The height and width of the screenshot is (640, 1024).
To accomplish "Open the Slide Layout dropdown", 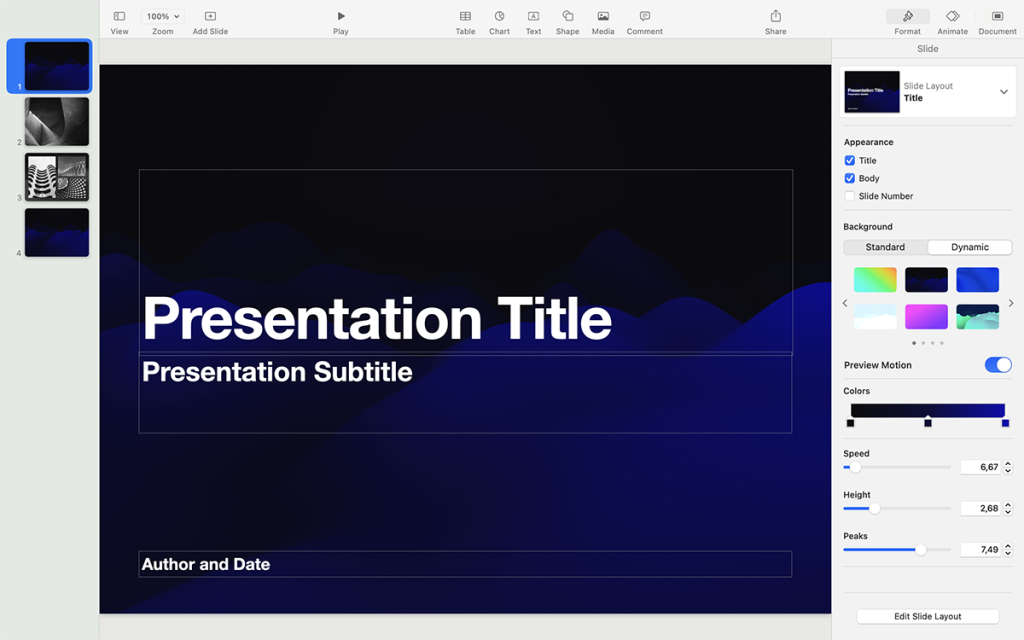I will point(1003,91).
